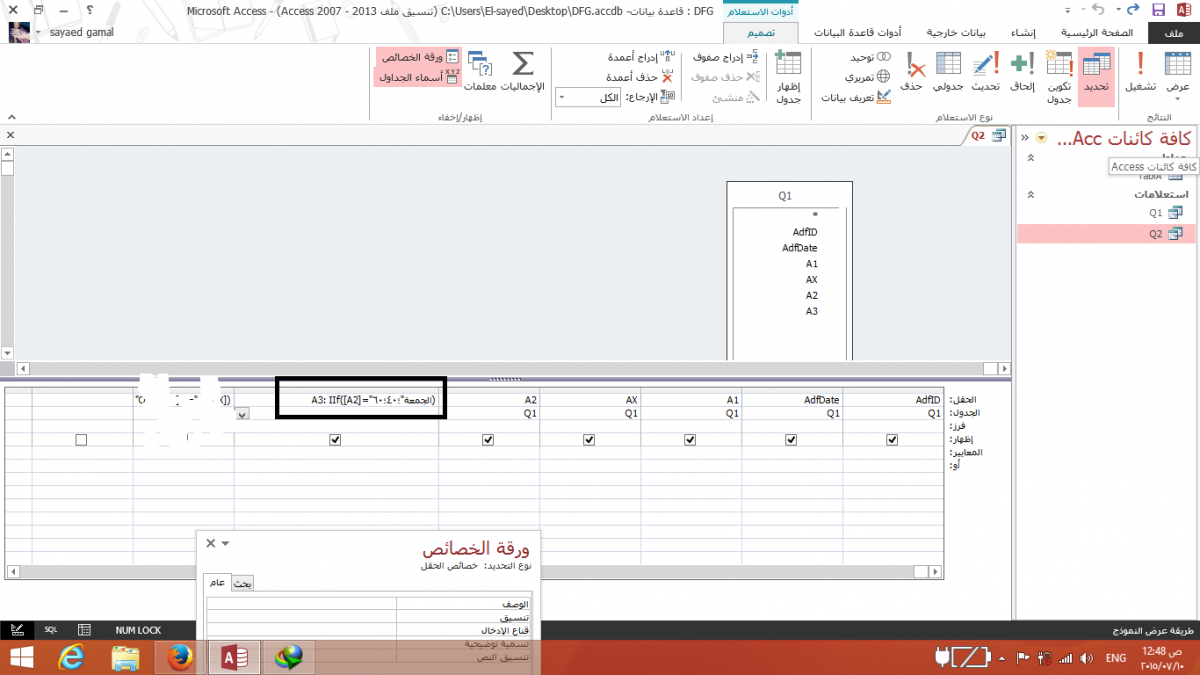1200x675 pixels.
Task: Click Delete Columns (حذف أعمدة)
Action: tap(640, 77)
